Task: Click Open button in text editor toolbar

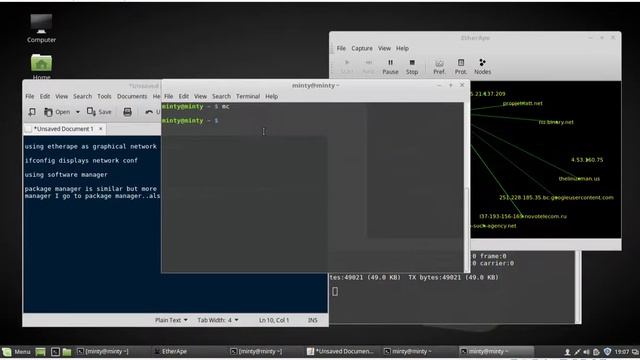Action: pos(58,112)
